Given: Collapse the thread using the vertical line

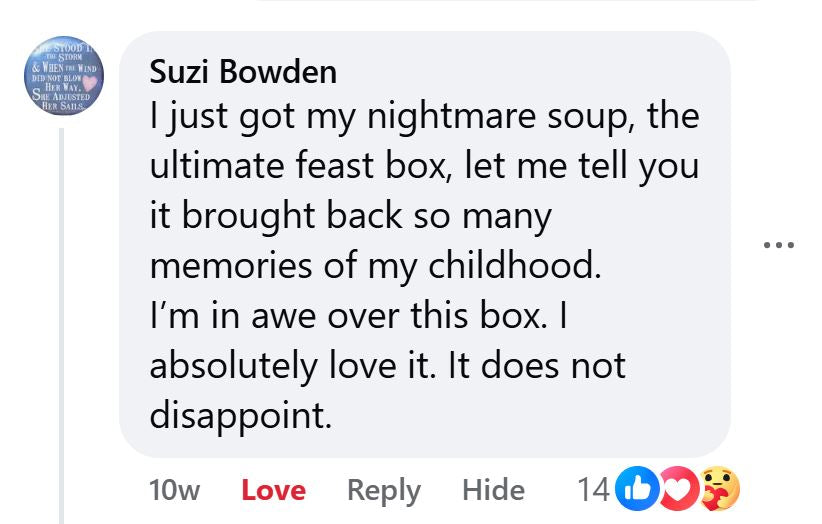Looking at the screenshot, I should tap(62, 320).
